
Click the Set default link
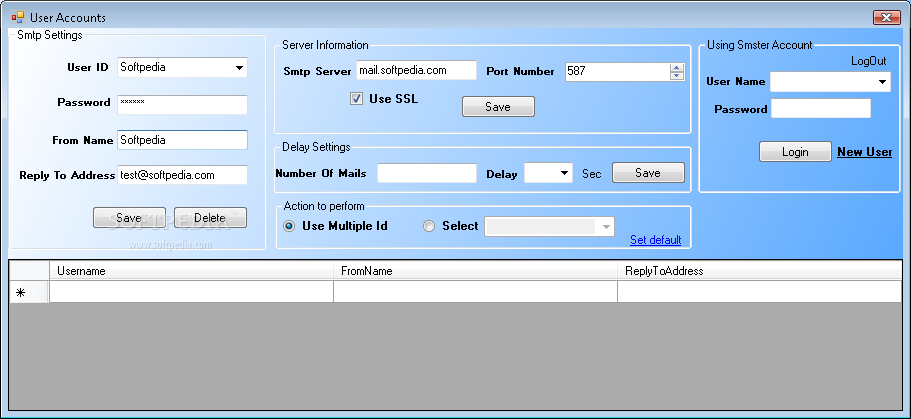coord(655,240)
